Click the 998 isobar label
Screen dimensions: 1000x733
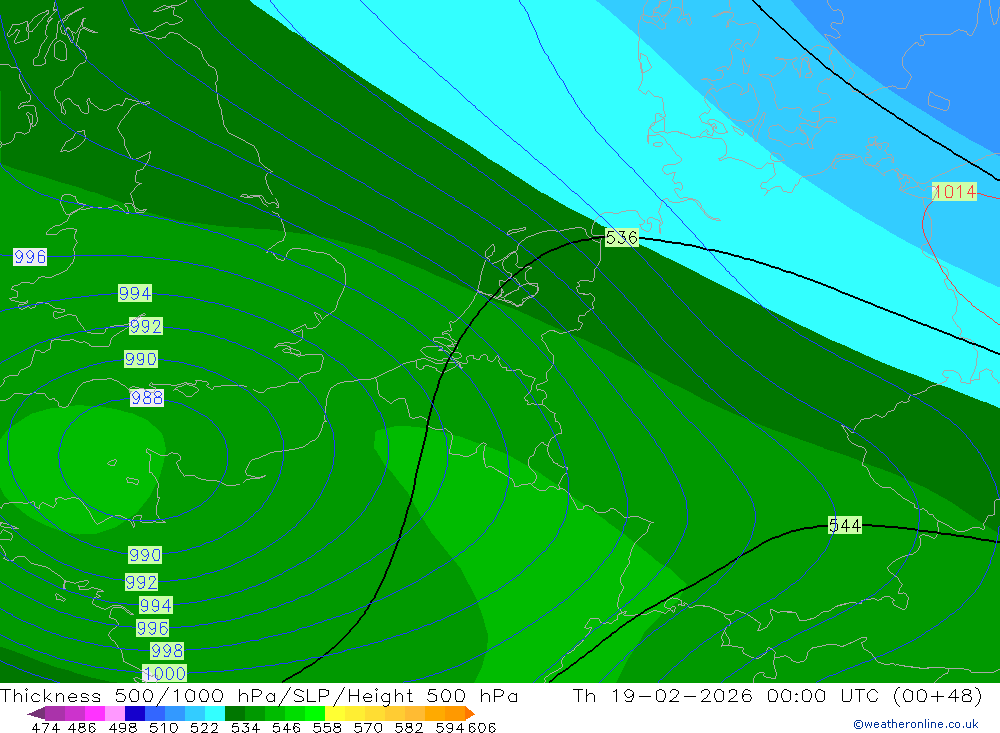167,651
